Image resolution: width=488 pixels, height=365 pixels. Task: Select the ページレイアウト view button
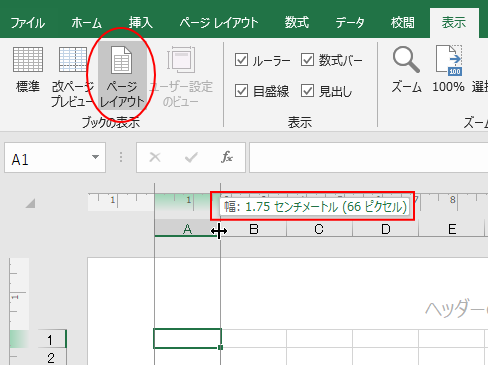(x=122, y=77)
